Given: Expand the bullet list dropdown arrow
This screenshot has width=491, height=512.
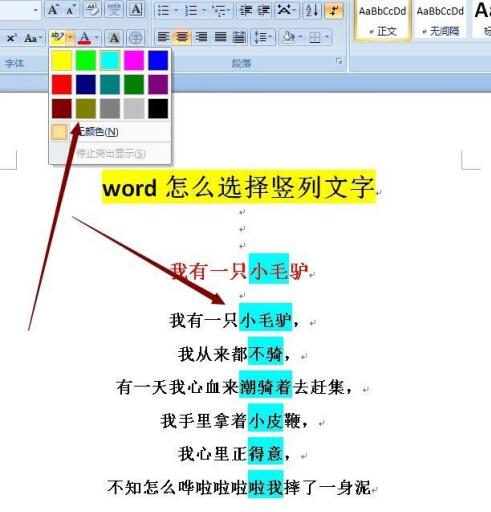Looking at the screenshot, I should click(x=176, y=10).
